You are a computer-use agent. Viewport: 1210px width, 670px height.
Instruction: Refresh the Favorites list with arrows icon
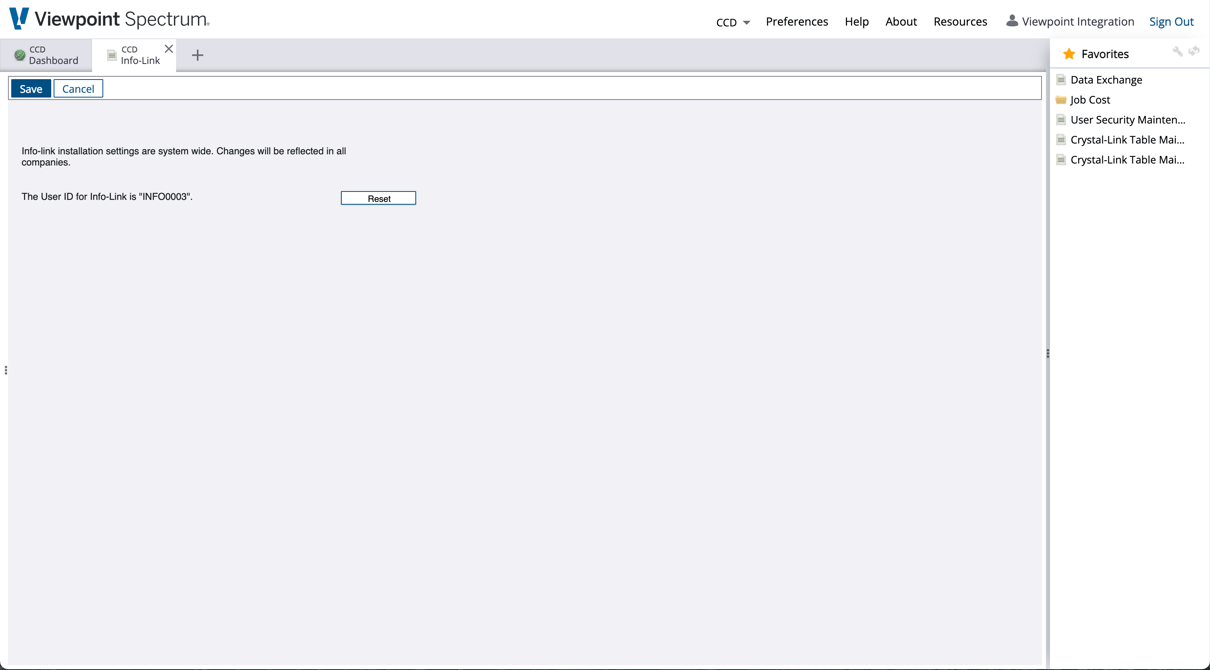click(1194, 52)
